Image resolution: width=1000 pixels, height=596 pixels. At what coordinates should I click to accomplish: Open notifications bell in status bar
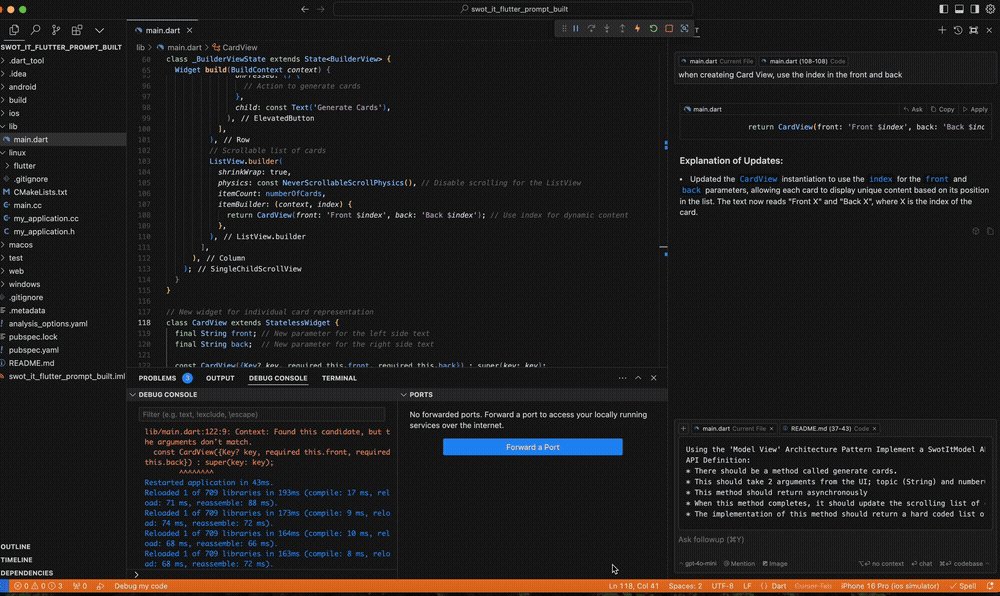990,586
